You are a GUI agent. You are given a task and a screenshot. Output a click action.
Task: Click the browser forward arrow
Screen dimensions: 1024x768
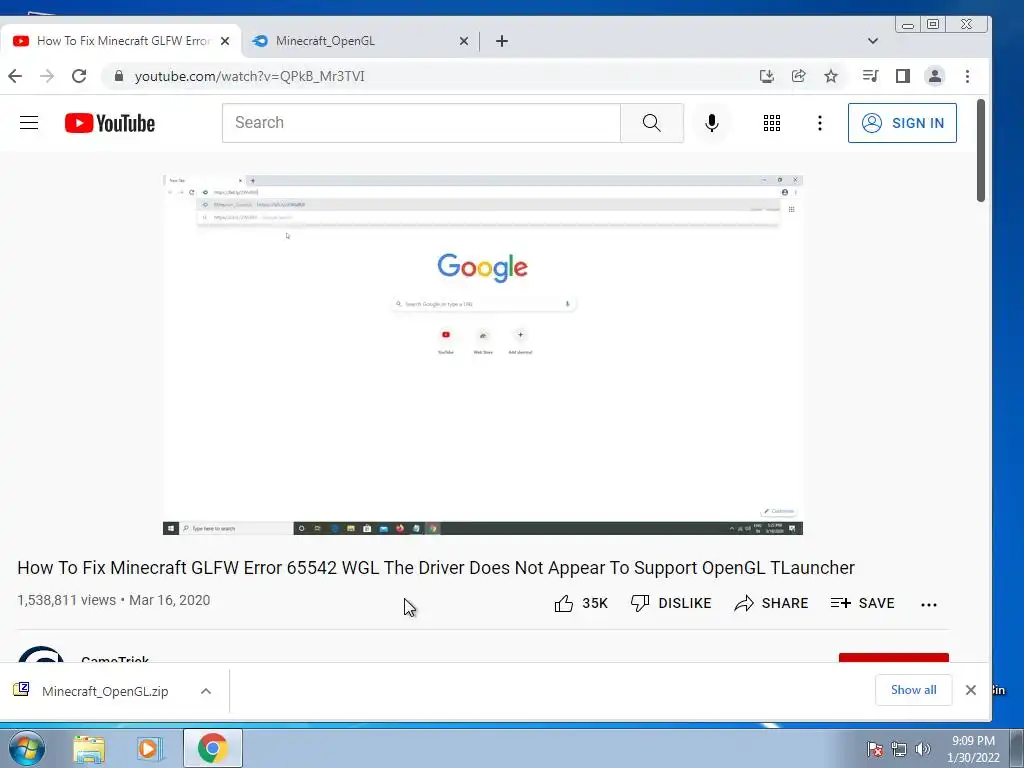tap(47, 76)
